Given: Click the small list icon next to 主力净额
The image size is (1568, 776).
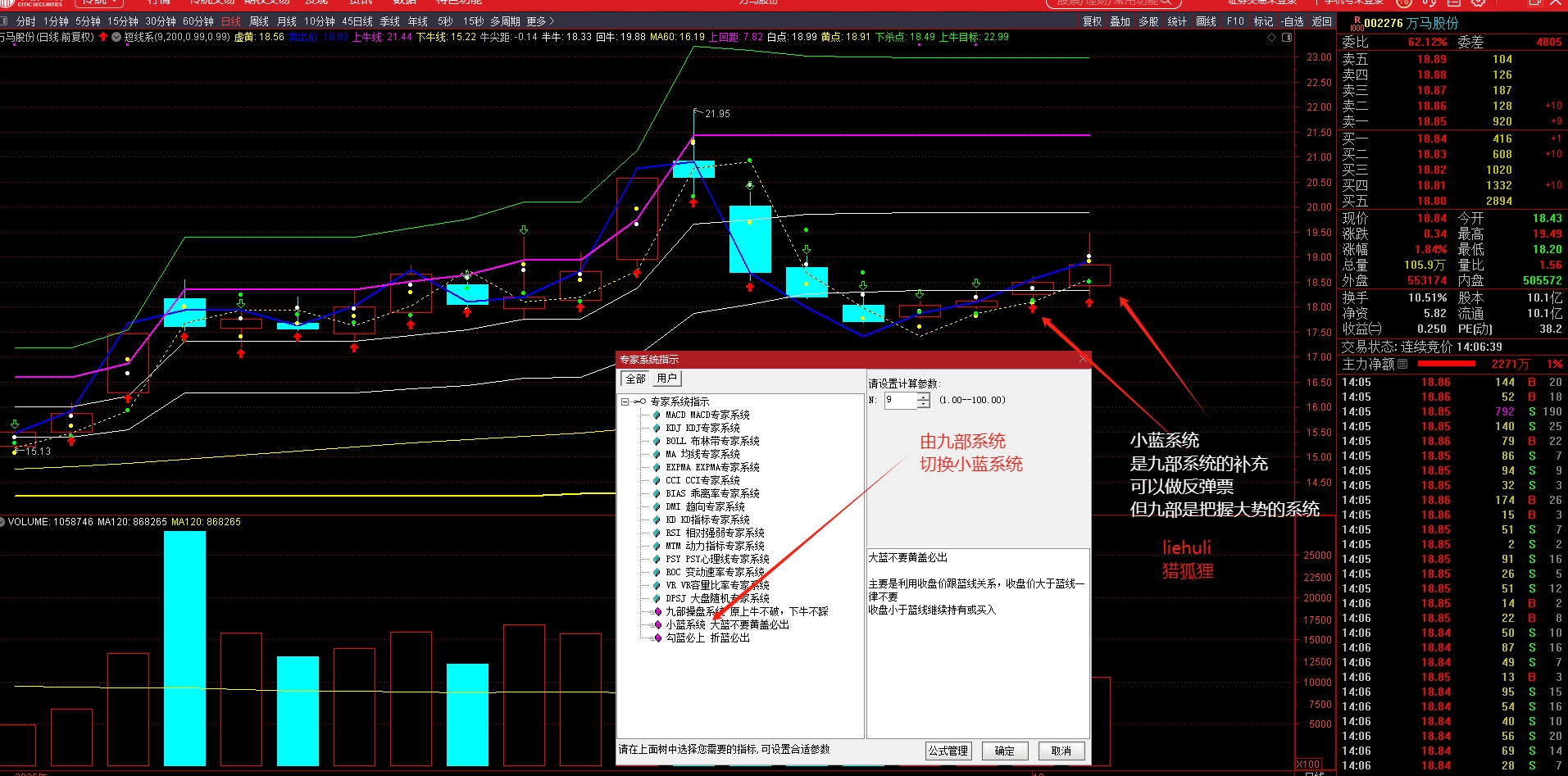Looking at the screenshot, I should 1402,364.
